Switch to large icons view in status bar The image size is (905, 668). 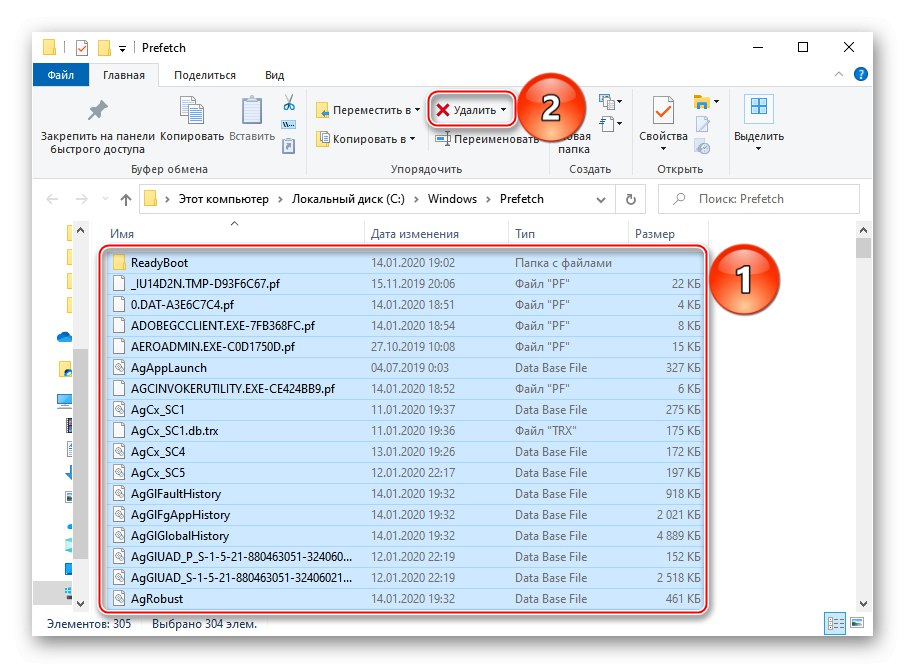(856, 624)
